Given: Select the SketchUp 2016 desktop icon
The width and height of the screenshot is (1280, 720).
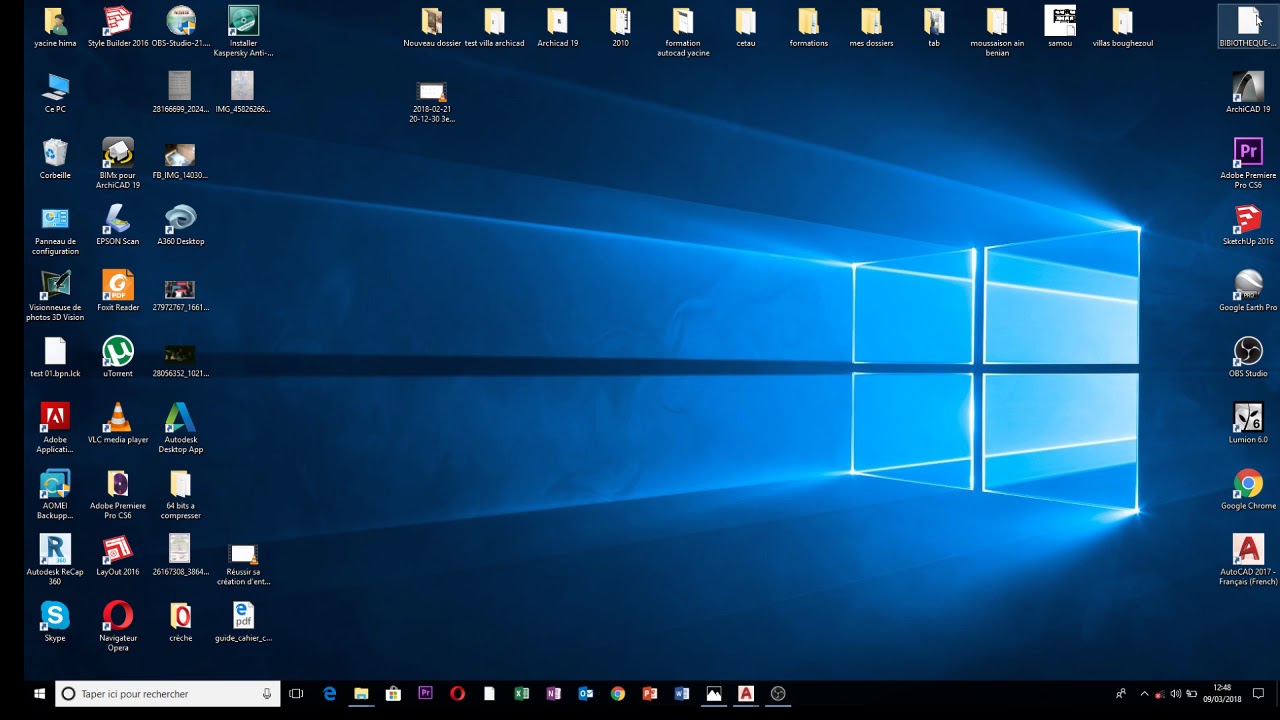Looking at the screenshot, I should tap(1248, 225).
